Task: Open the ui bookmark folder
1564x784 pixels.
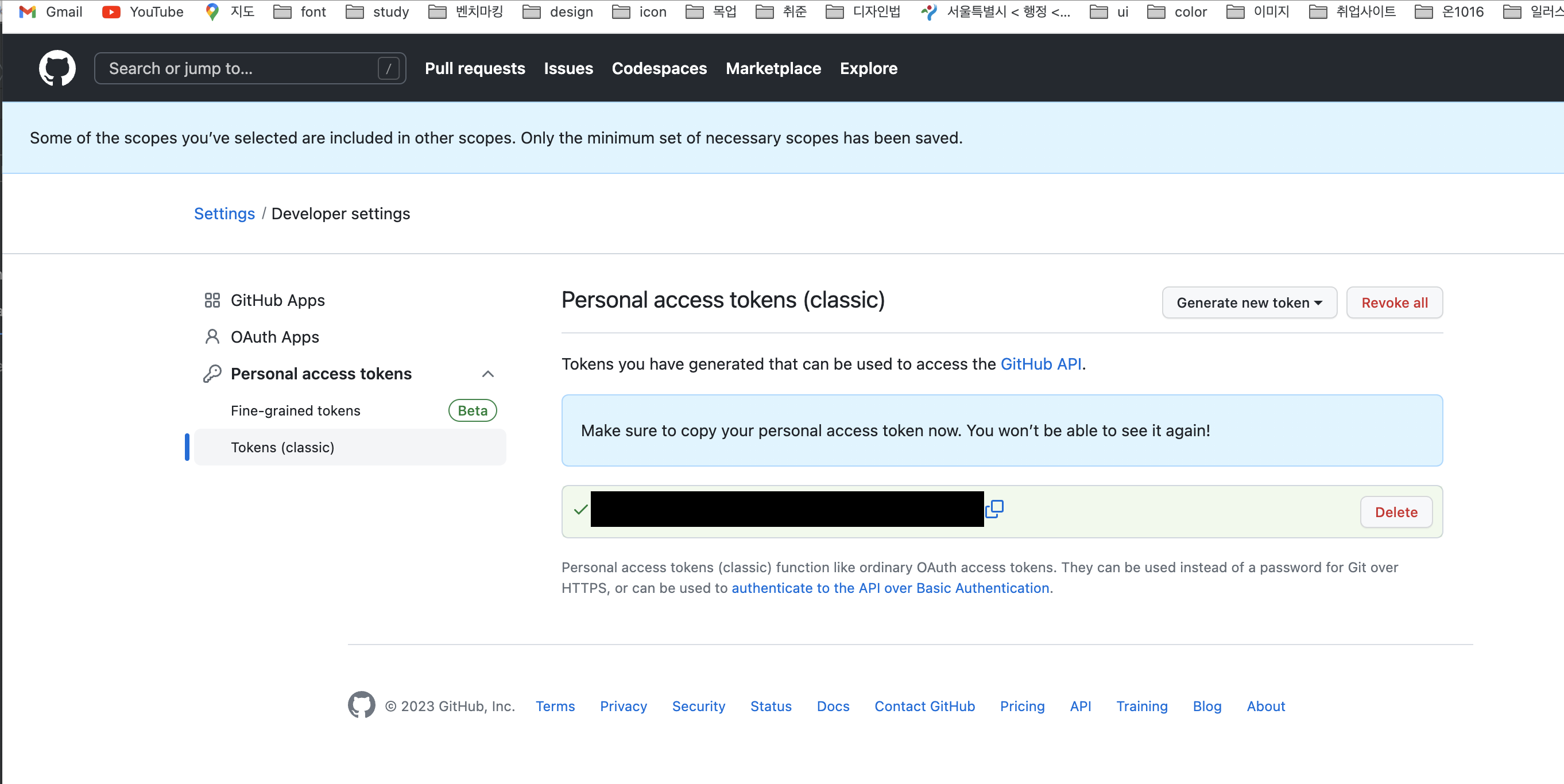Action: (1109, 11)
